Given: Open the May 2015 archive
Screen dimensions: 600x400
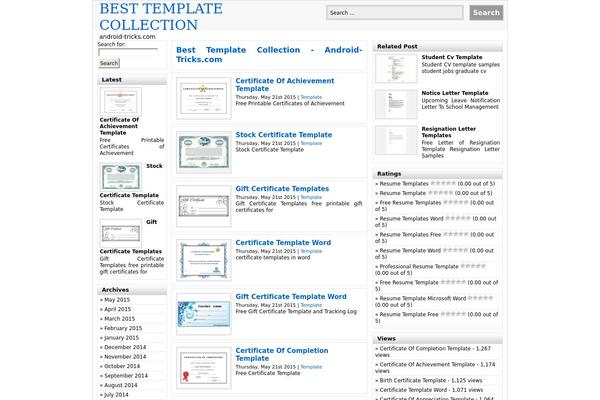Looking at the screenshot, I should pyautogui.click(x=117, y=300).
